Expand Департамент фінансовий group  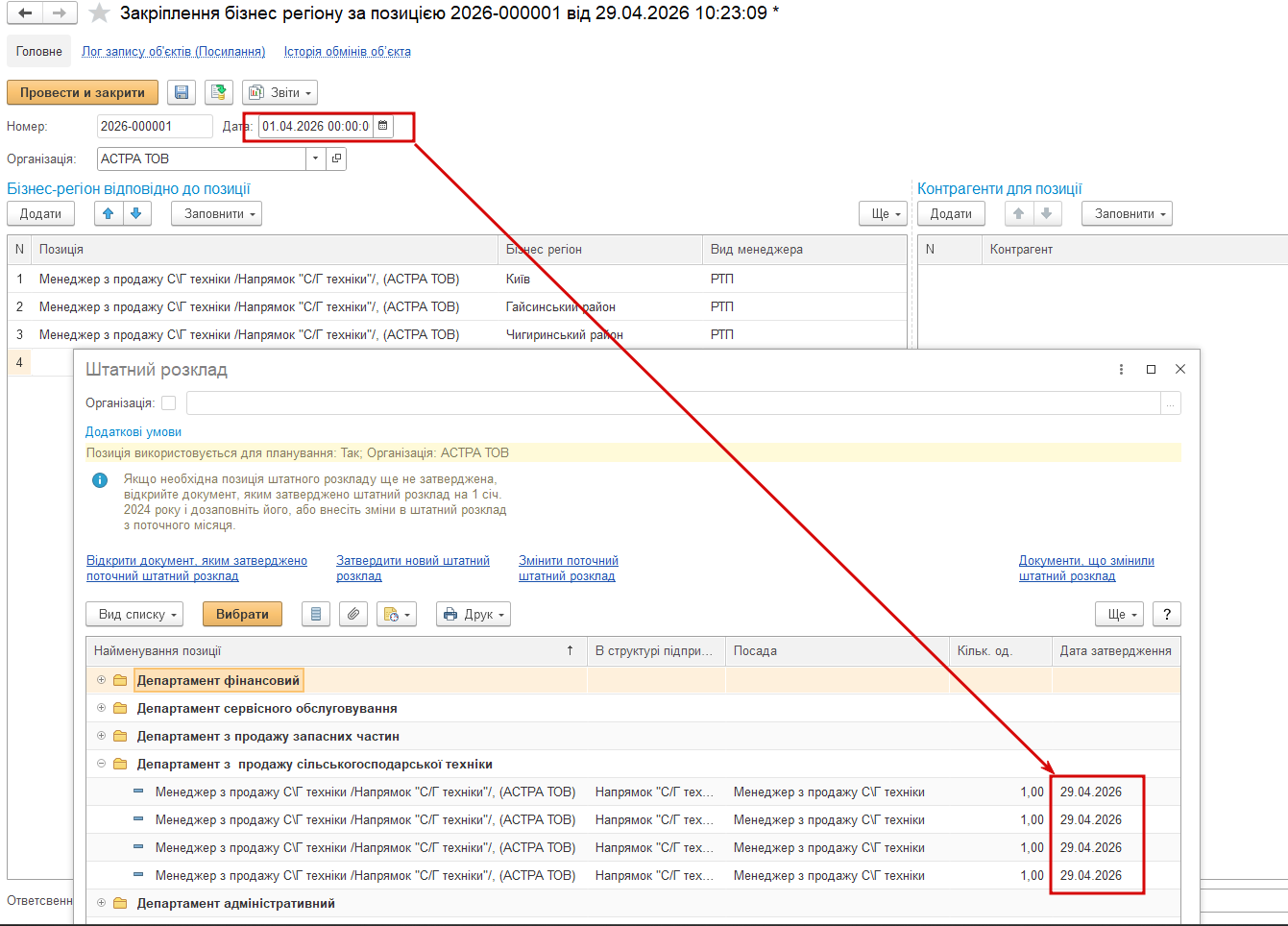pos(101,680)
